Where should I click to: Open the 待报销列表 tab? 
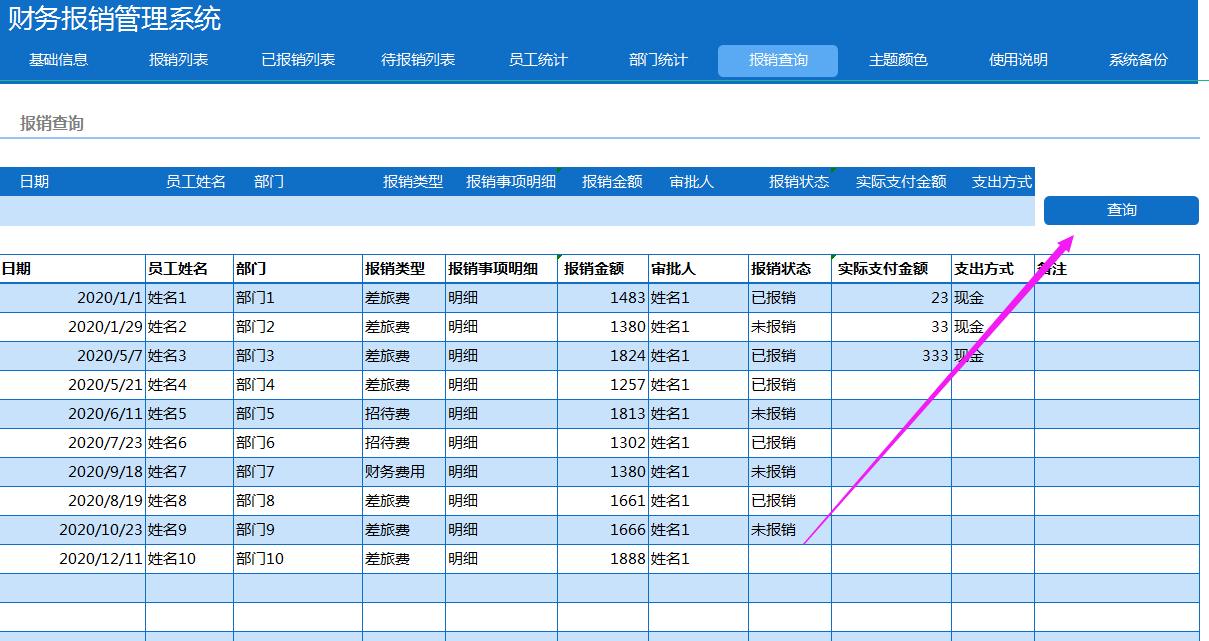point(417,60)
